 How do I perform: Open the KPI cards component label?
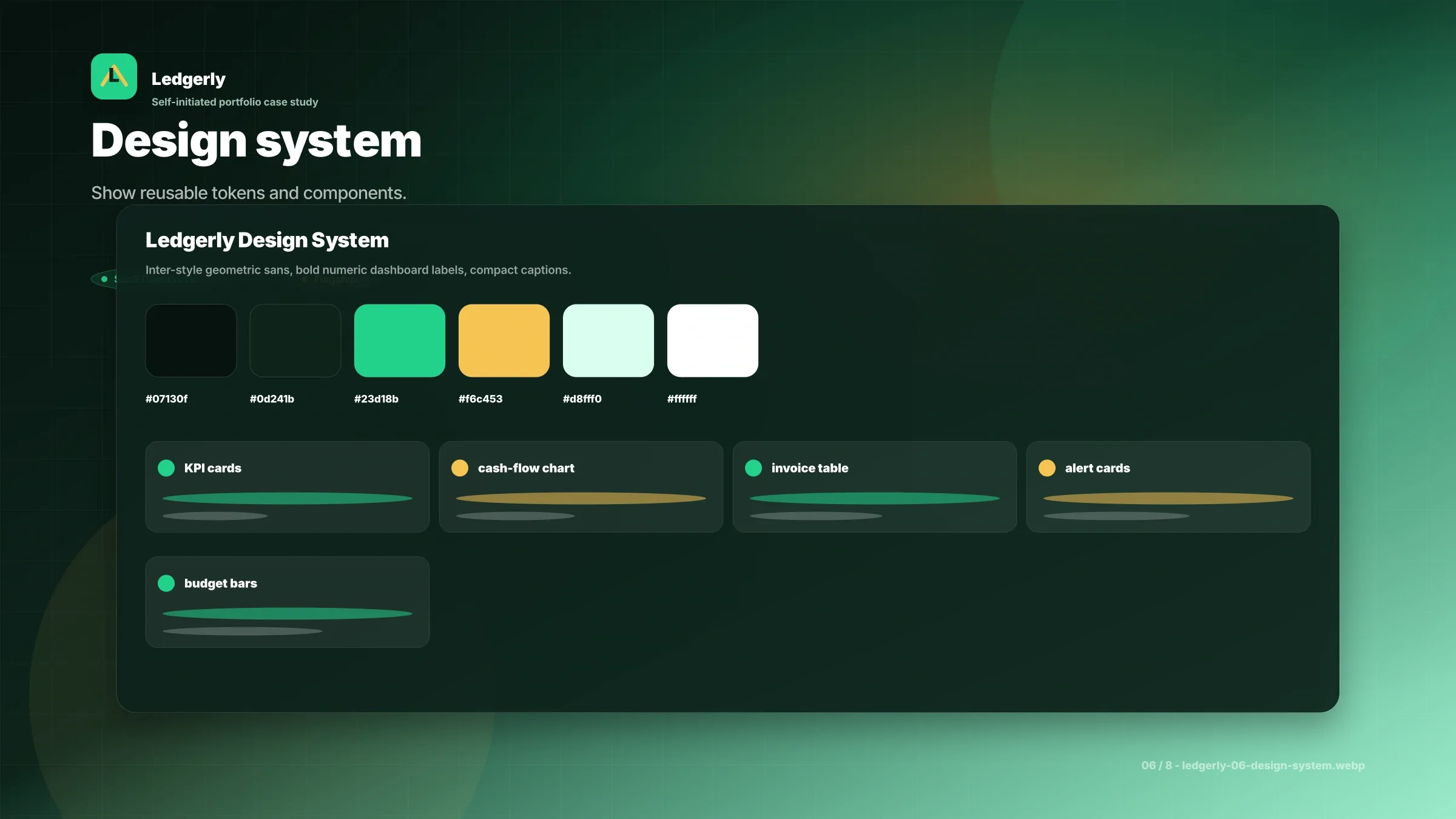(213, 468)
